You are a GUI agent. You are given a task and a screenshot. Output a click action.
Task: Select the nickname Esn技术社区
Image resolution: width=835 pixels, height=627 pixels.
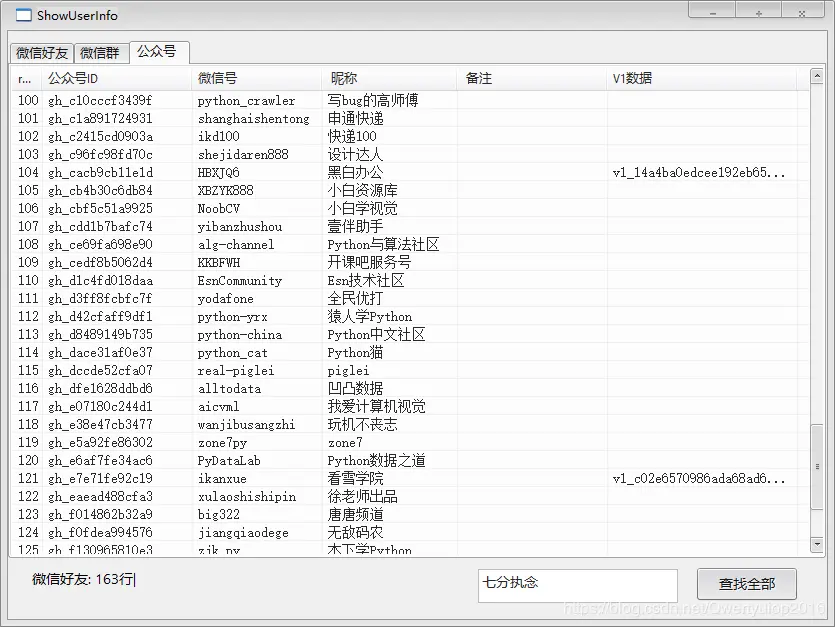[x=365, y=280]
